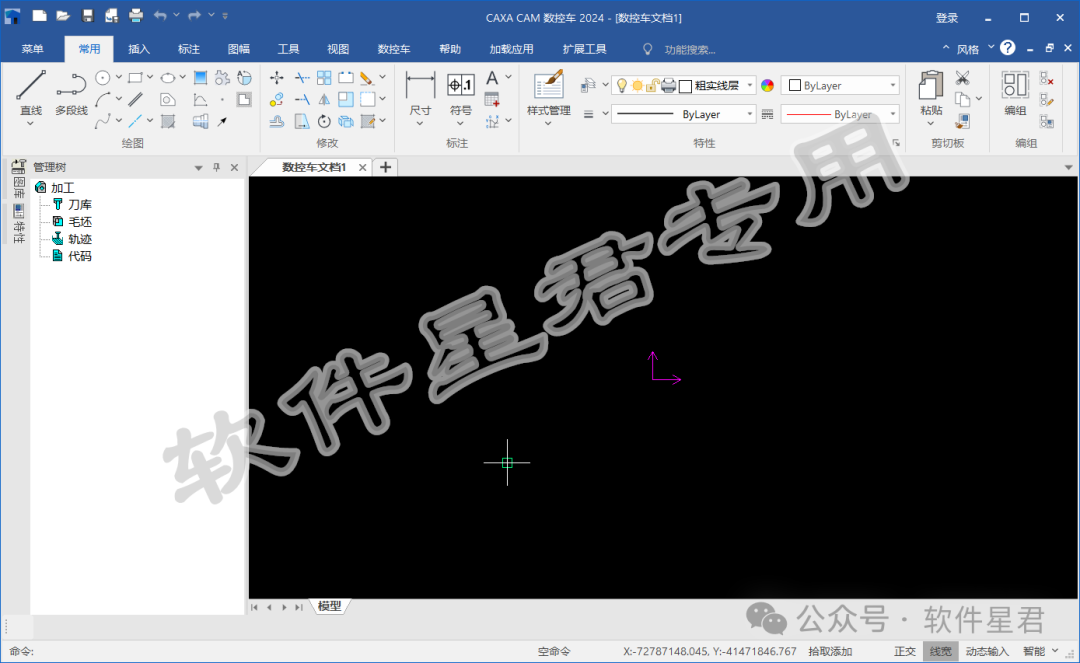The width and height of the screenshot is (1080, 663).
Task: Select the 多段线 polyline tool
Action: 71,93
